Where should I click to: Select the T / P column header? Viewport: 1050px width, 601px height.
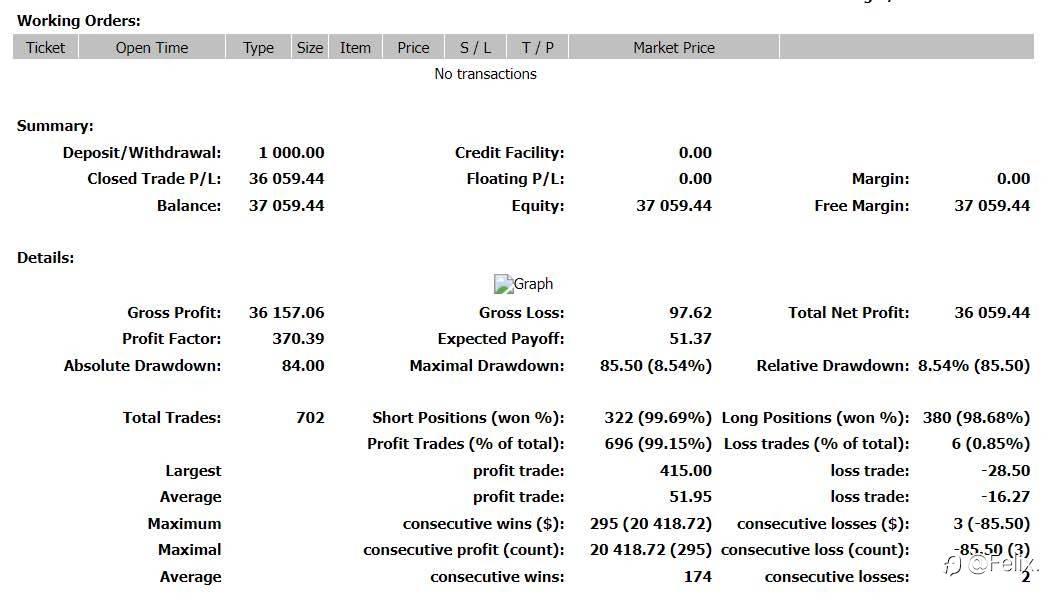pos(538,47)
